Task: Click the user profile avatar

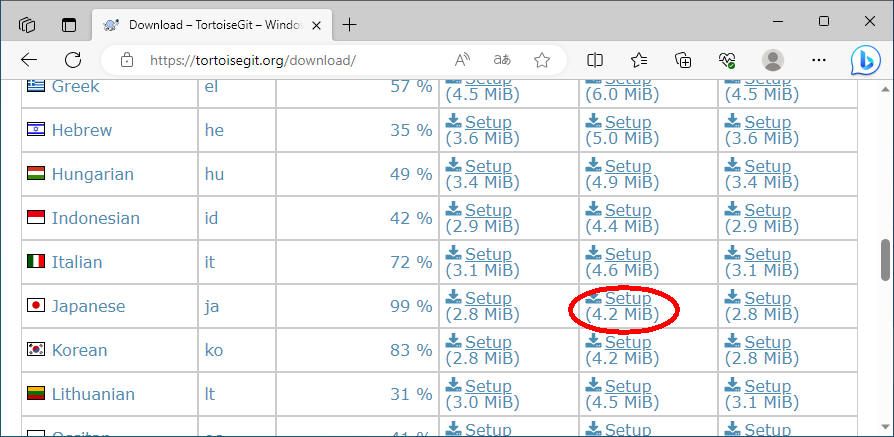Action: (773, 60)
